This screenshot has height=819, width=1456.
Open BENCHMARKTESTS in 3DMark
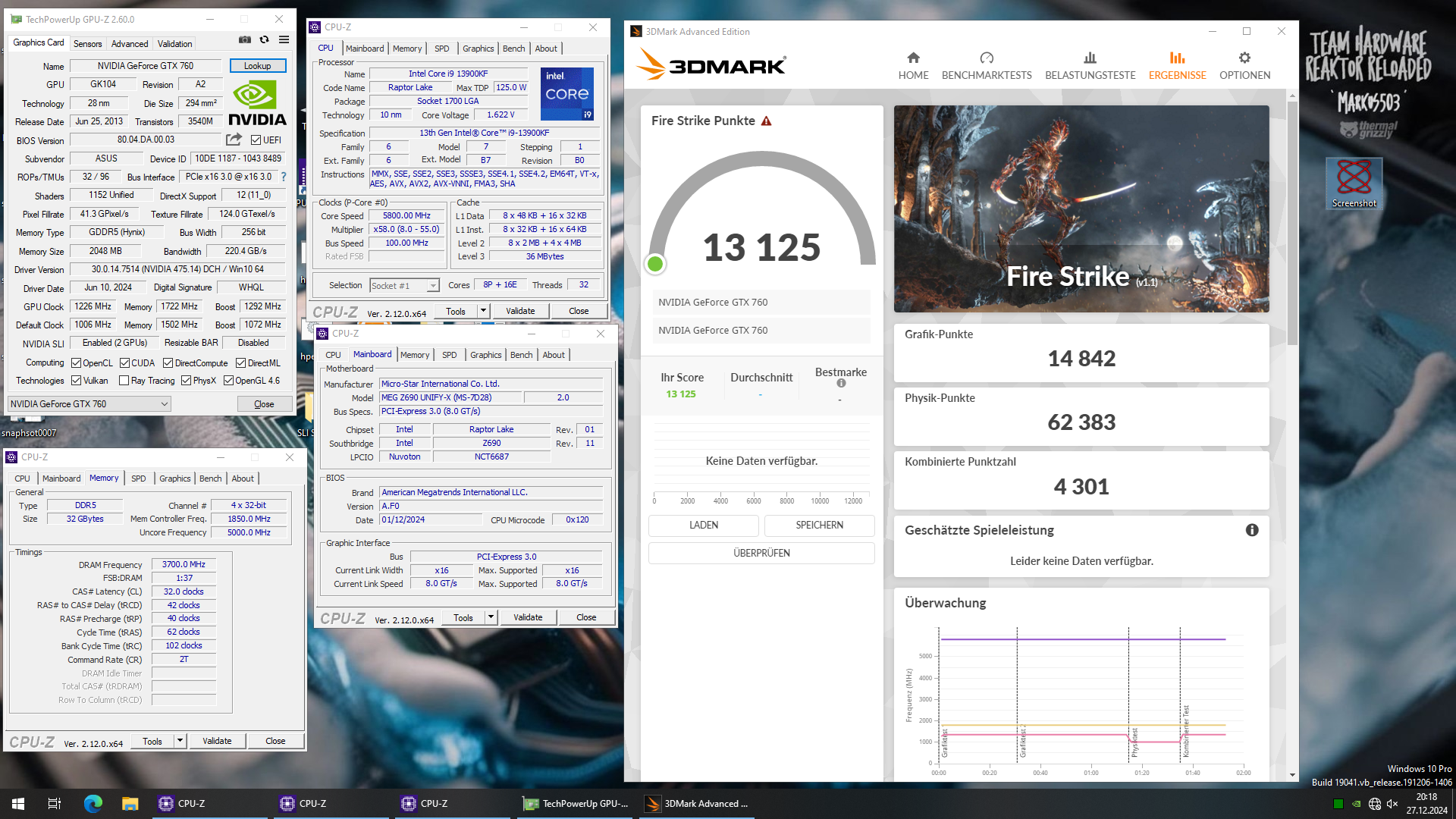(x=987, y=66)
